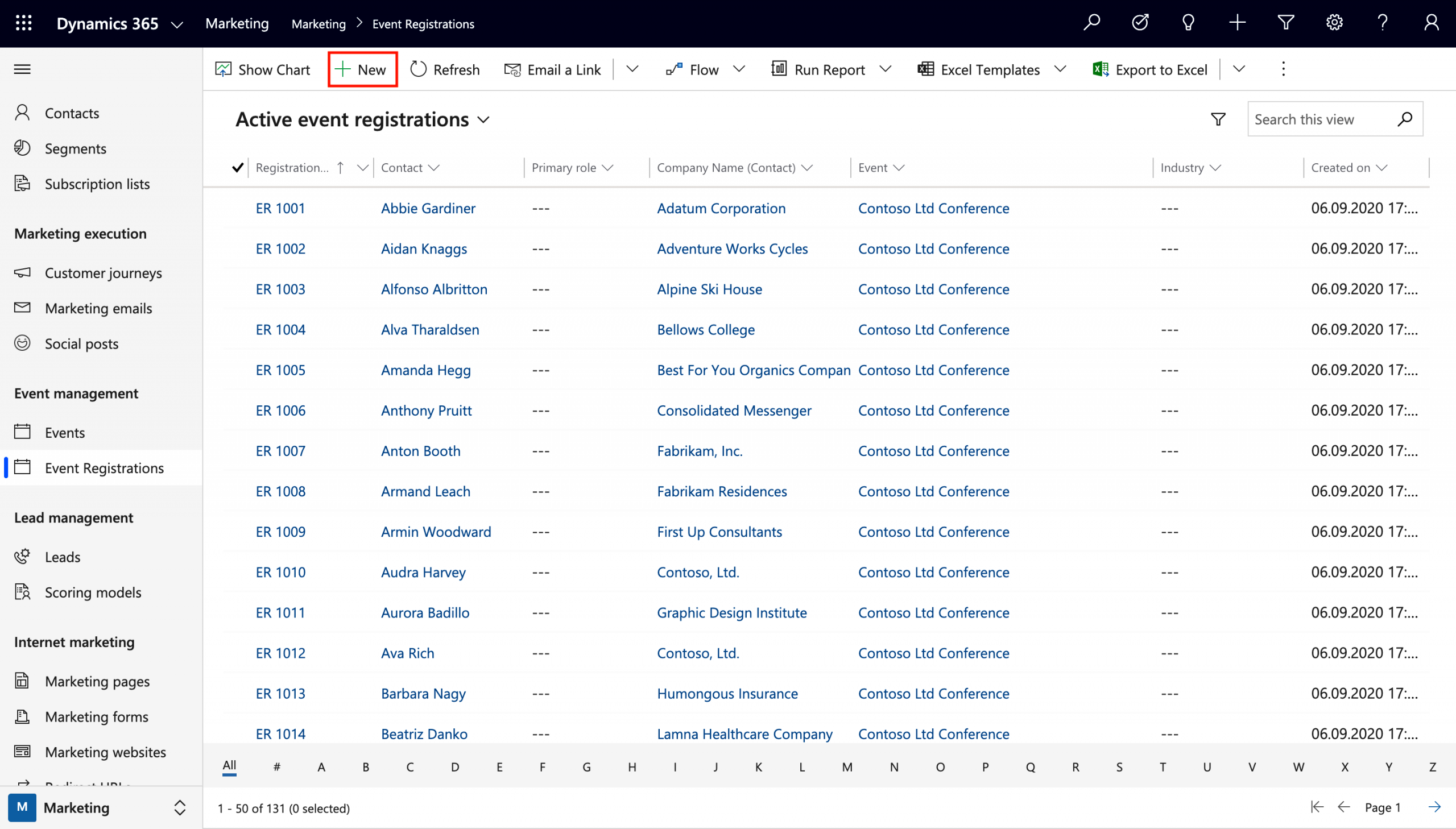The width and height of the screenshot is (1456, 829).
Task: Click the help question mark icon
Action: pos(1383,23)
